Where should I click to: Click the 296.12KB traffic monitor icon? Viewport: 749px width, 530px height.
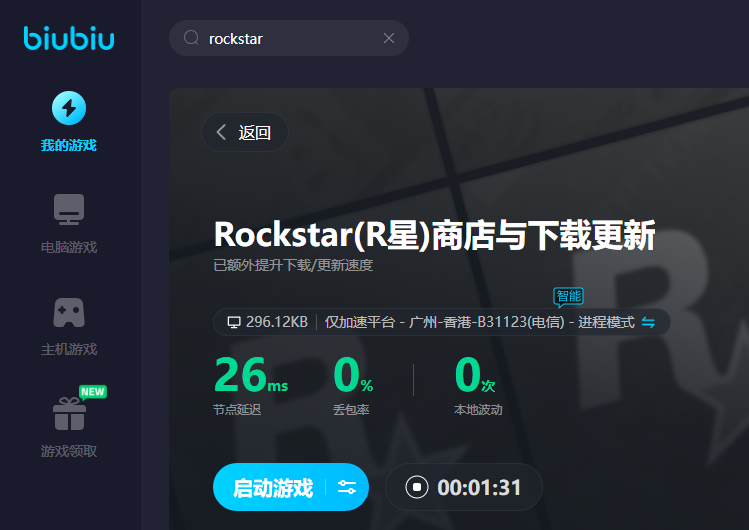[234, 322]
